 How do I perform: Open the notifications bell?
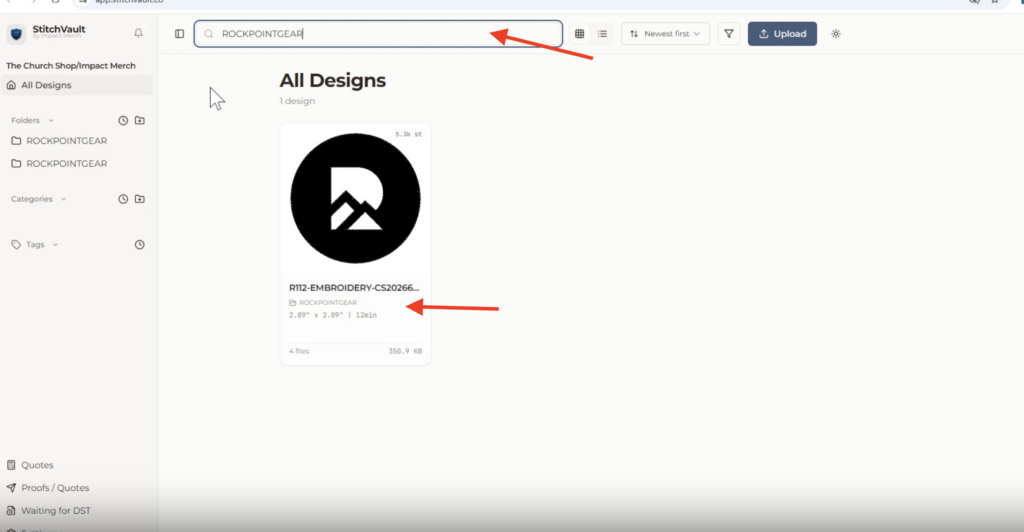138,33
